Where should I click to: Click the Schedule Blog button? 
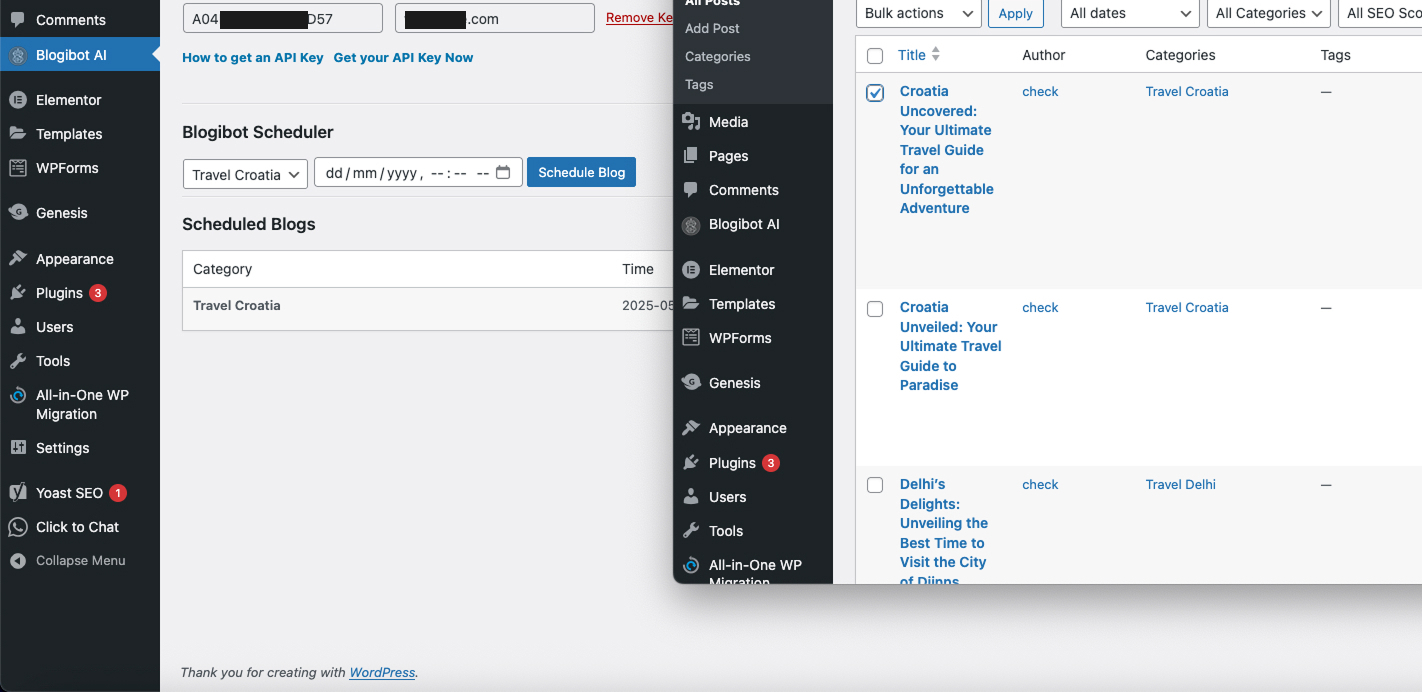coord(581,171)
